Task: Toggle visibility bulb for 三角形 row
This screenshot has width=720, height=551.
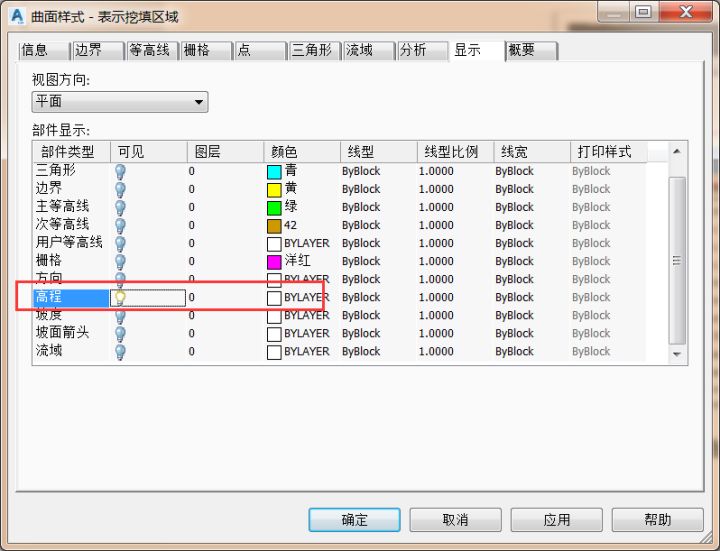Action: 120,171
